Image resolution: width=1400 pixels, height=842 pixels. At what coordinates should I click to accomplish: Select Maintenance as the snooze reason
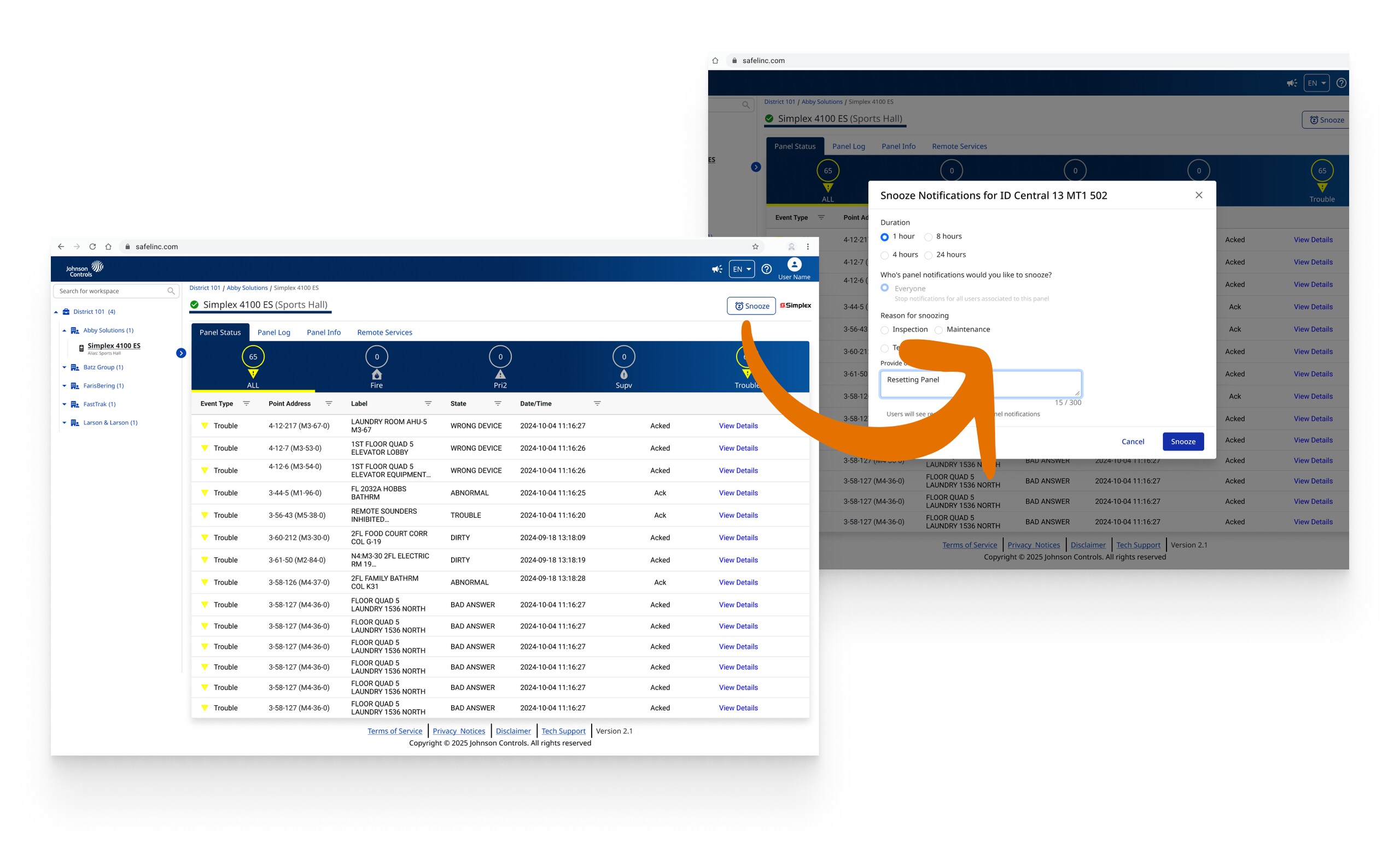pos(938,330)
